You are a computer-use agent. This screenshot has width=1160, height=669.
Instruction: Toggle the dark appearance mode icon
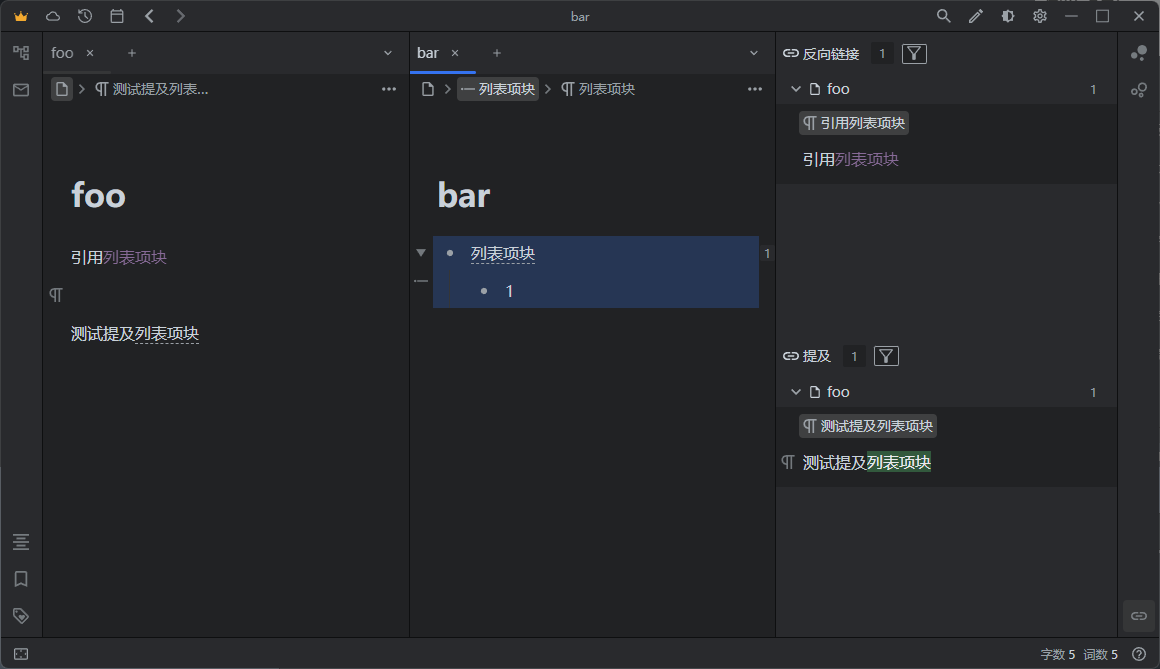click(1008, 16)
